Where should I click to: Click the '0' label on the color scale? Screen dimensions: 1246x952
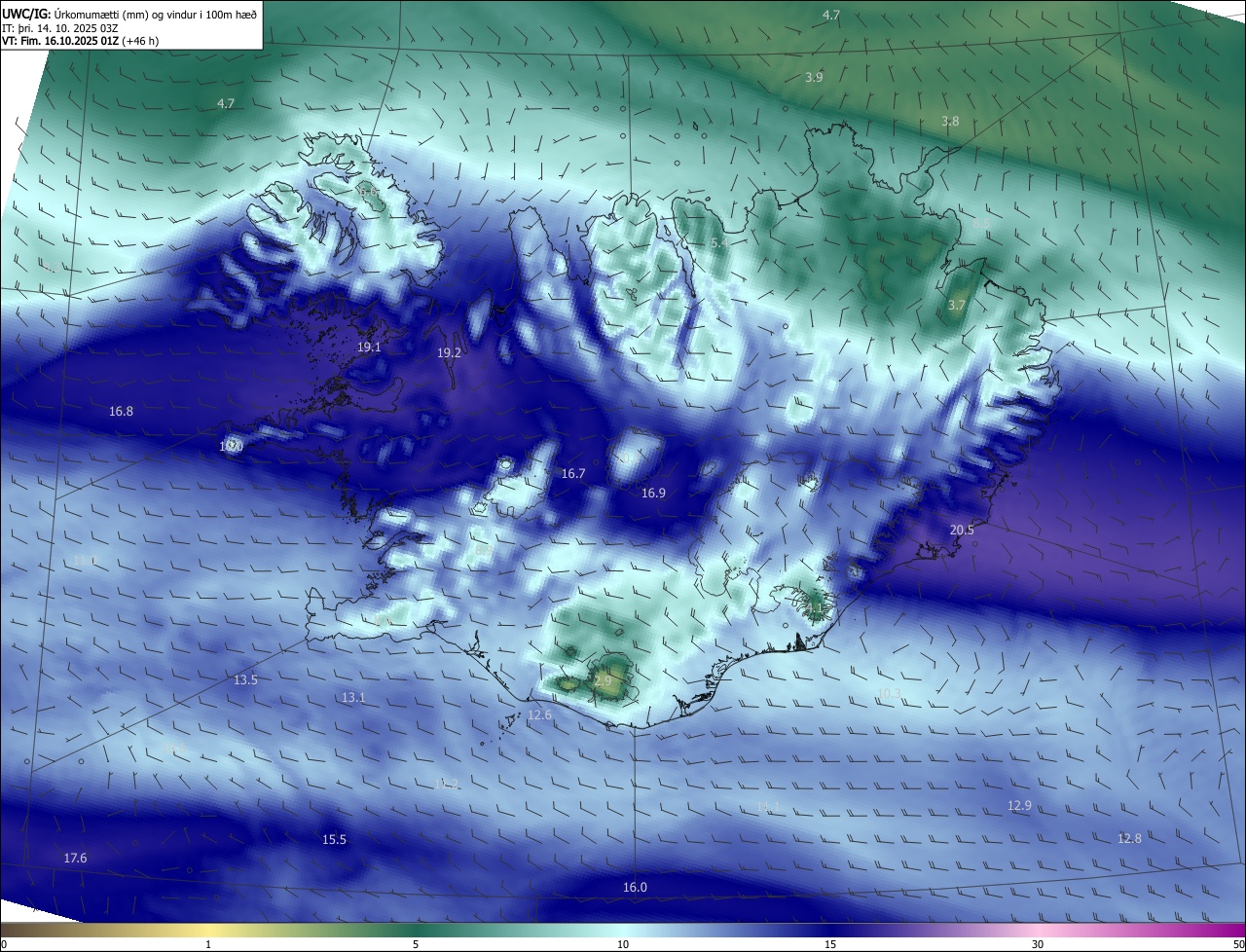point(4,944)
